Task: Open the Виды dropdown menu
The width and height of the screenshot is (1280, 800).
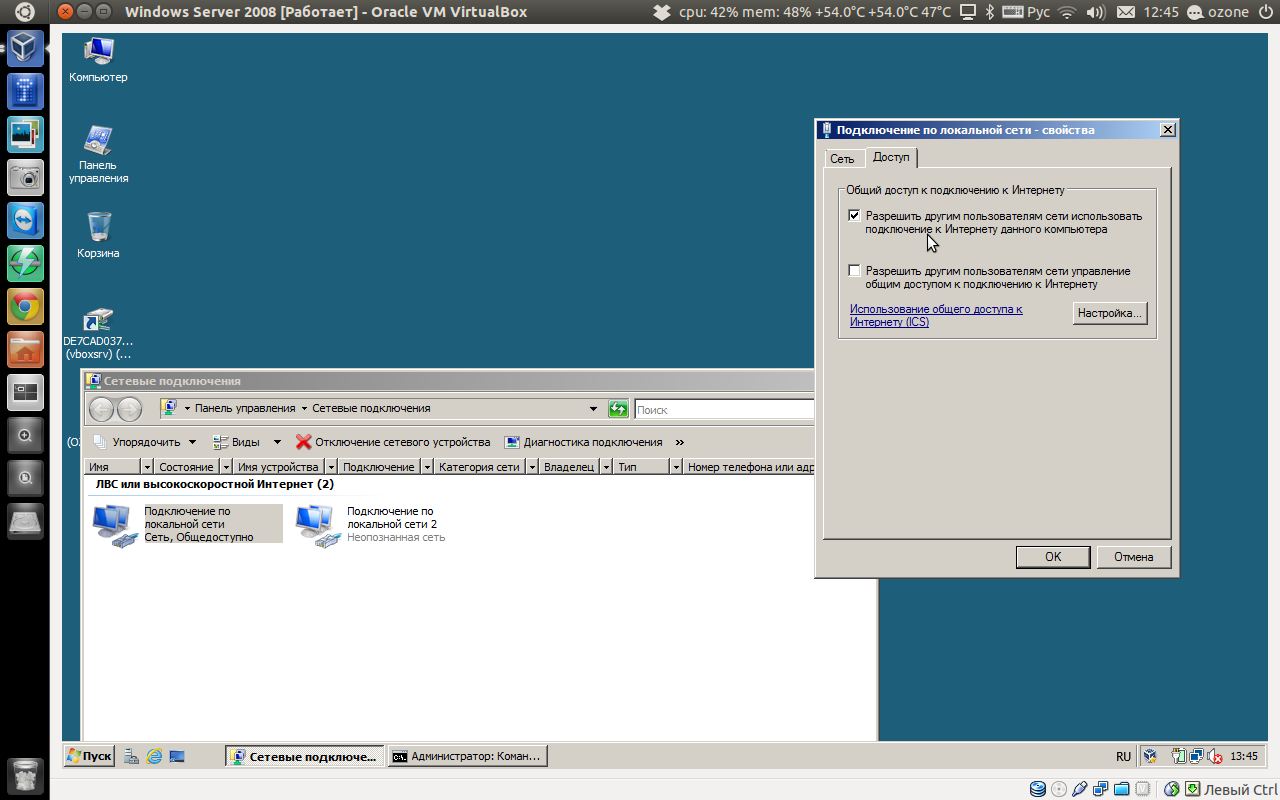Action: click(x=247, y=442)
